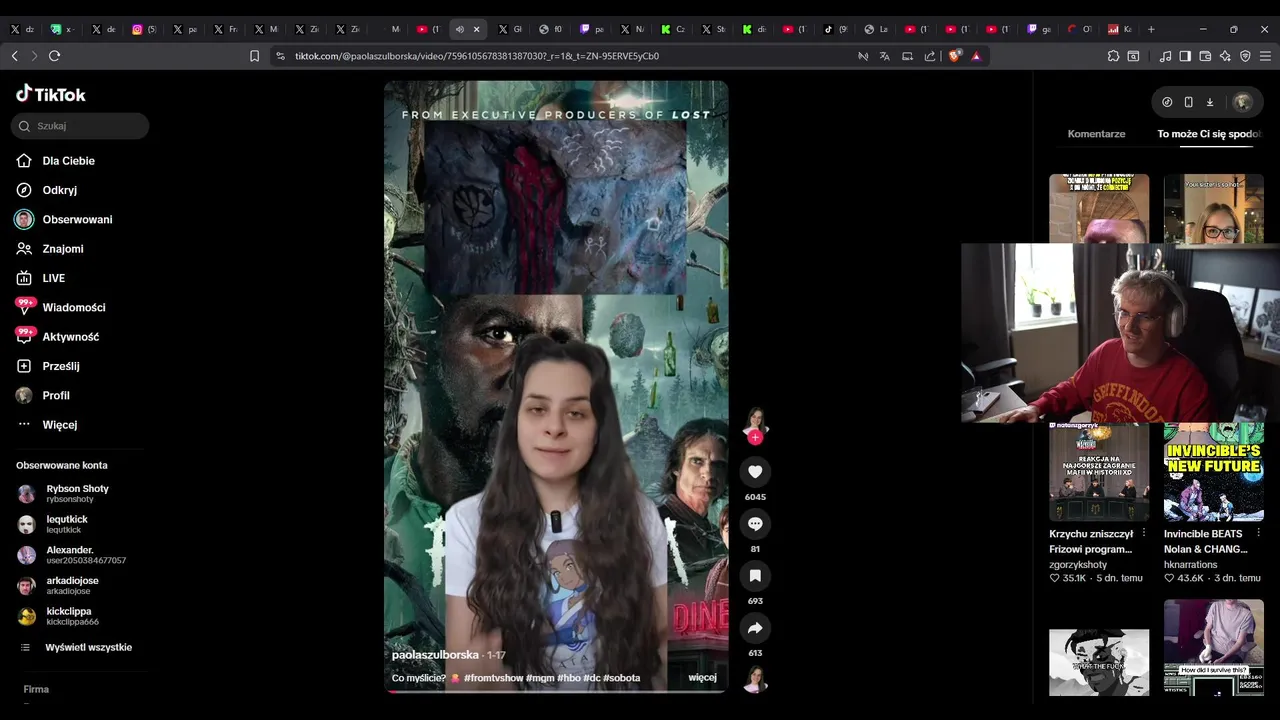Like the video using the heart icon
1280x720 pixels.
[x=755, y=472]
